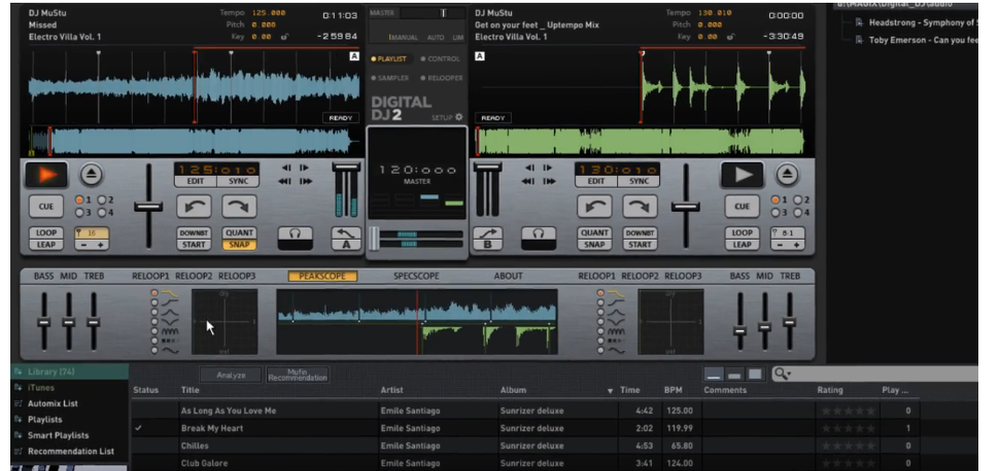
Task: Click the SYNC button on deck B
Action: tap(639, 181)
